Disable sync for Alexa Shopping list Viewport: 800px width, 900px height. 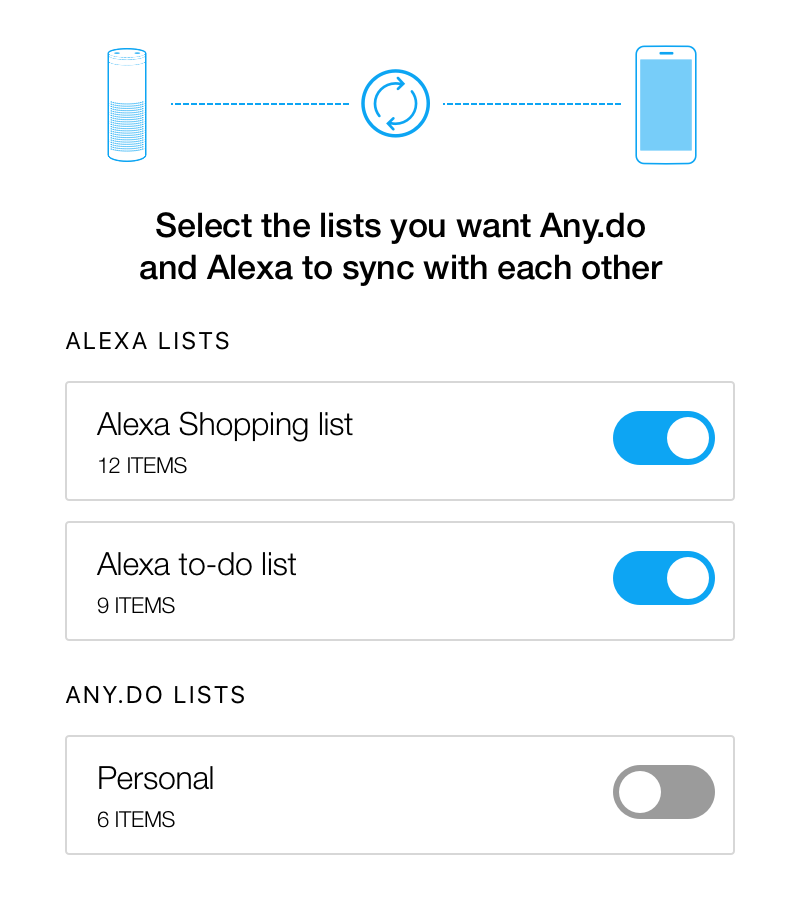click(x=663, y=438)
